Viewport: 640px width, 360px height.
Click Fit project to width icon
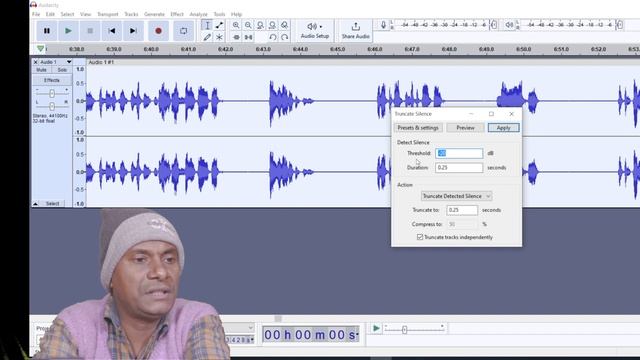click(272, 25)
